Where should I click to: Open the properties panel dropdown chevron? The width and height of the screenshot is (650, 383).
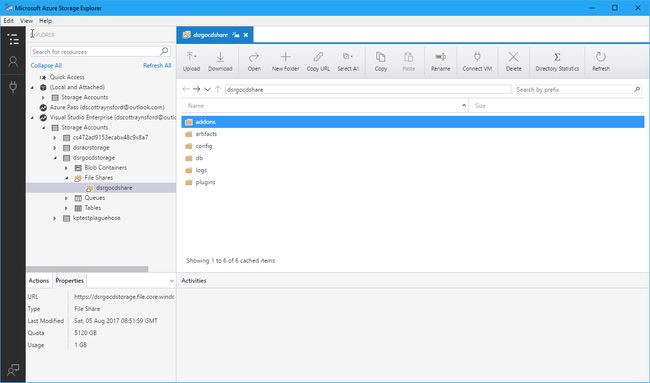point(172,281)
